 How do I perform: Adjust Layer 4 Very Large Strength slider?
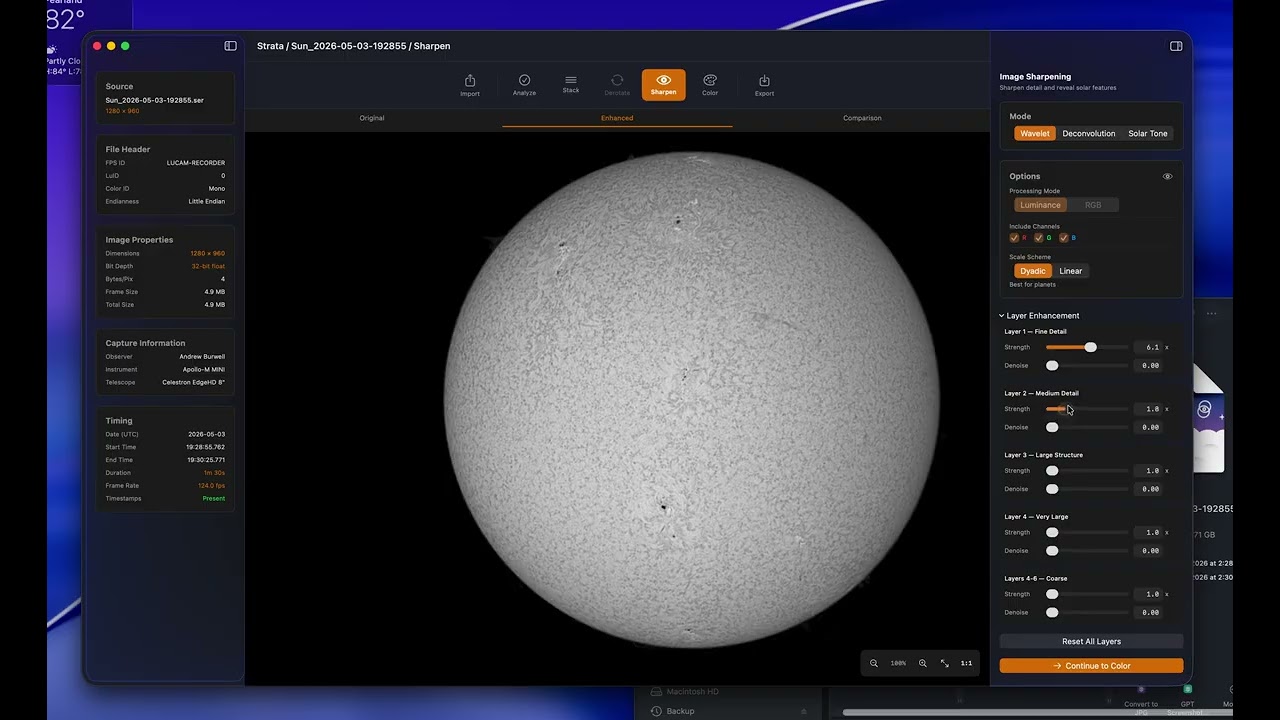(1087, 533)
